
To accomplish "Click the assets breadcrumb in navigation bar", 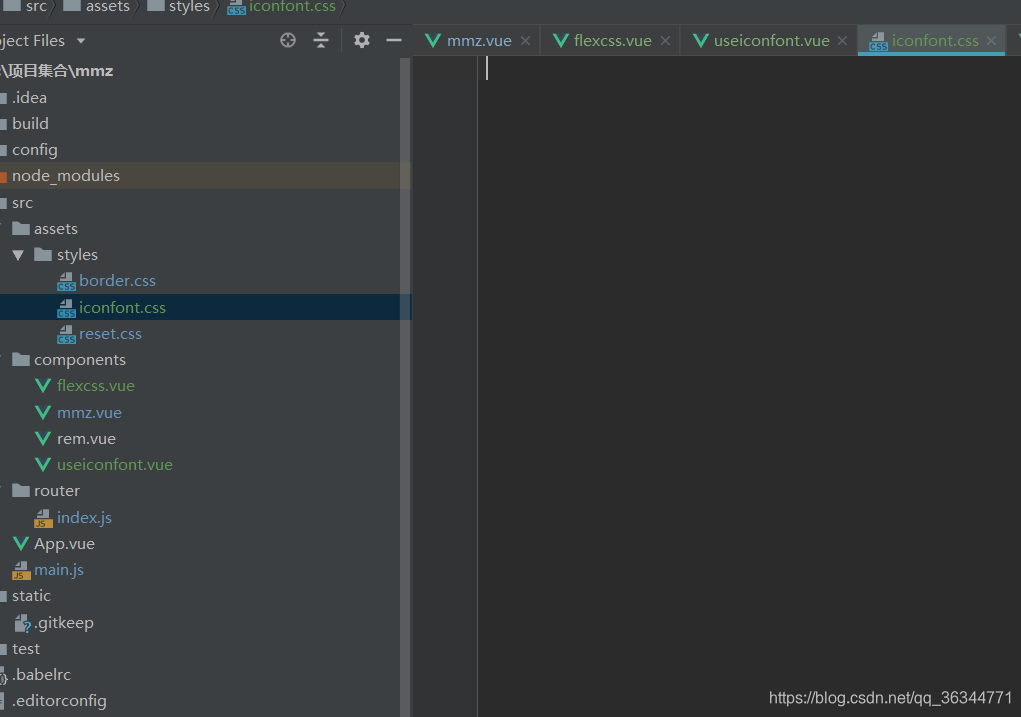I will tap(107, 7).
